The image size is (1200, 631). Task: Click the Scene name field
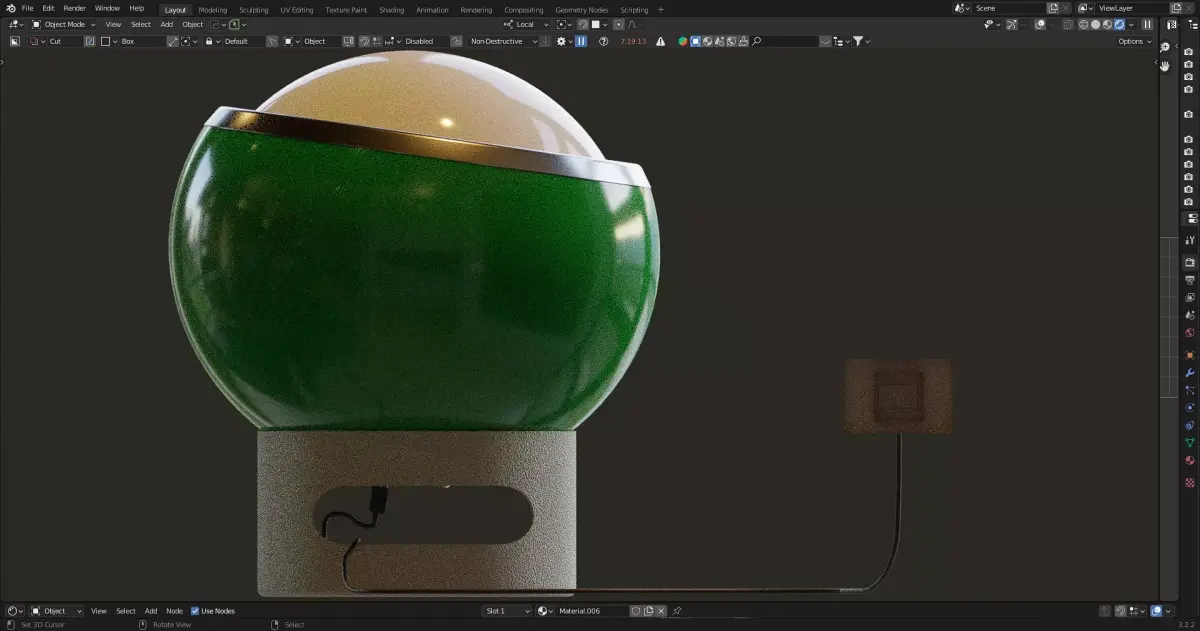[x=1010, y=8]
